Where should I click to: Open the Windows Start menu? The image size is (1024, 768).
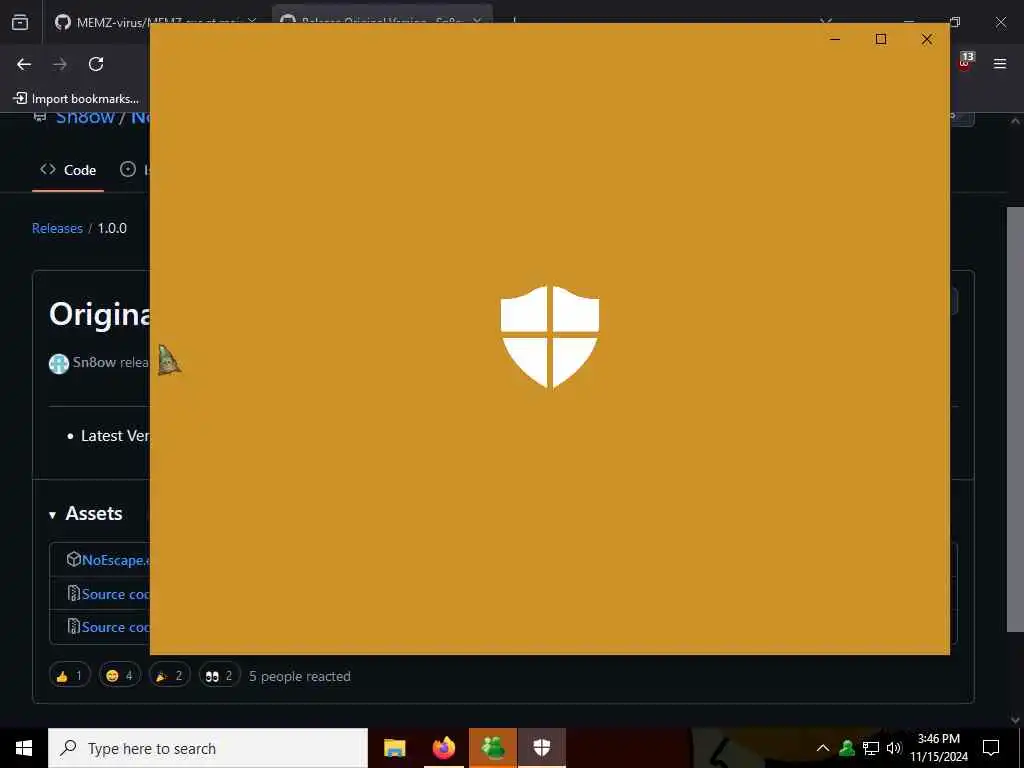[x=24, y=748]
